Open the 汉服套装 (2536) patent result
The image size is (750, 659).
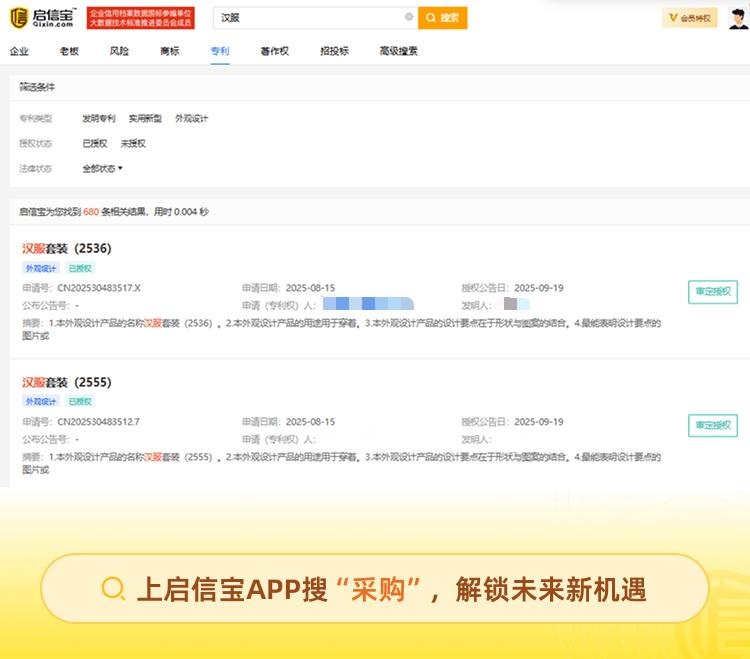click(x=66, y=248)
